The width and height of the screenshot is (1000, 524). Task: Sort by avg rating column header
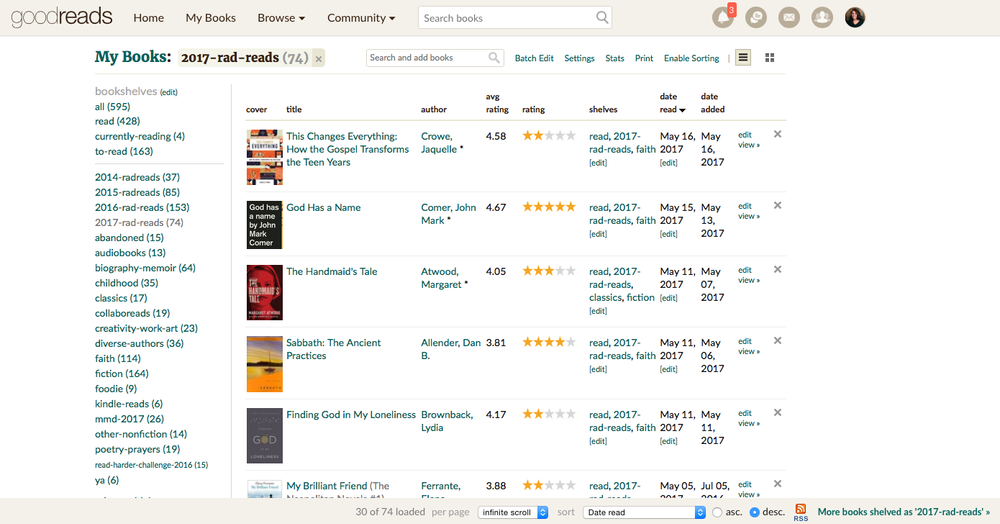click(497, 103)
